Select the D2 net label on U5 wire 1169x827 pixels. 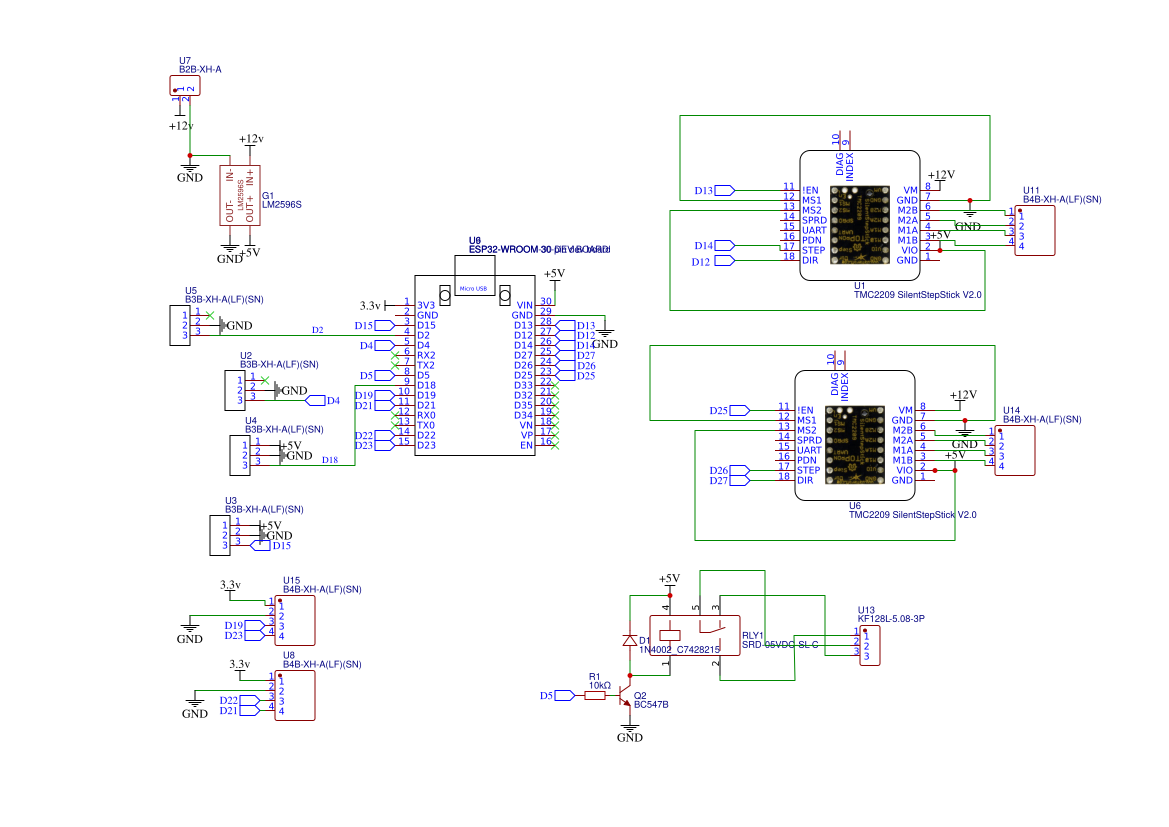coord(318,330)
